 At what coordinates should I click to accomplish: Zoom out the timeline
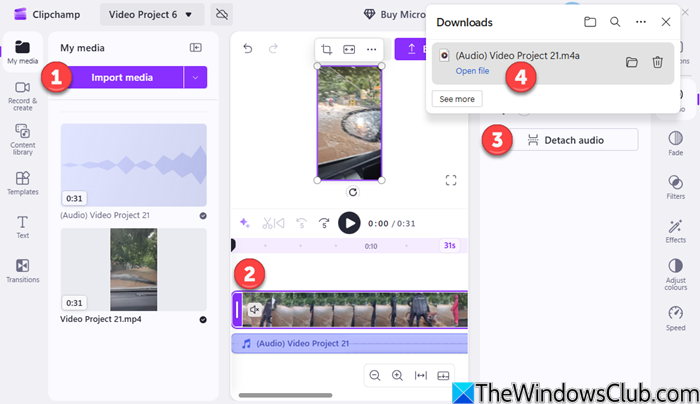click(375, 375)
